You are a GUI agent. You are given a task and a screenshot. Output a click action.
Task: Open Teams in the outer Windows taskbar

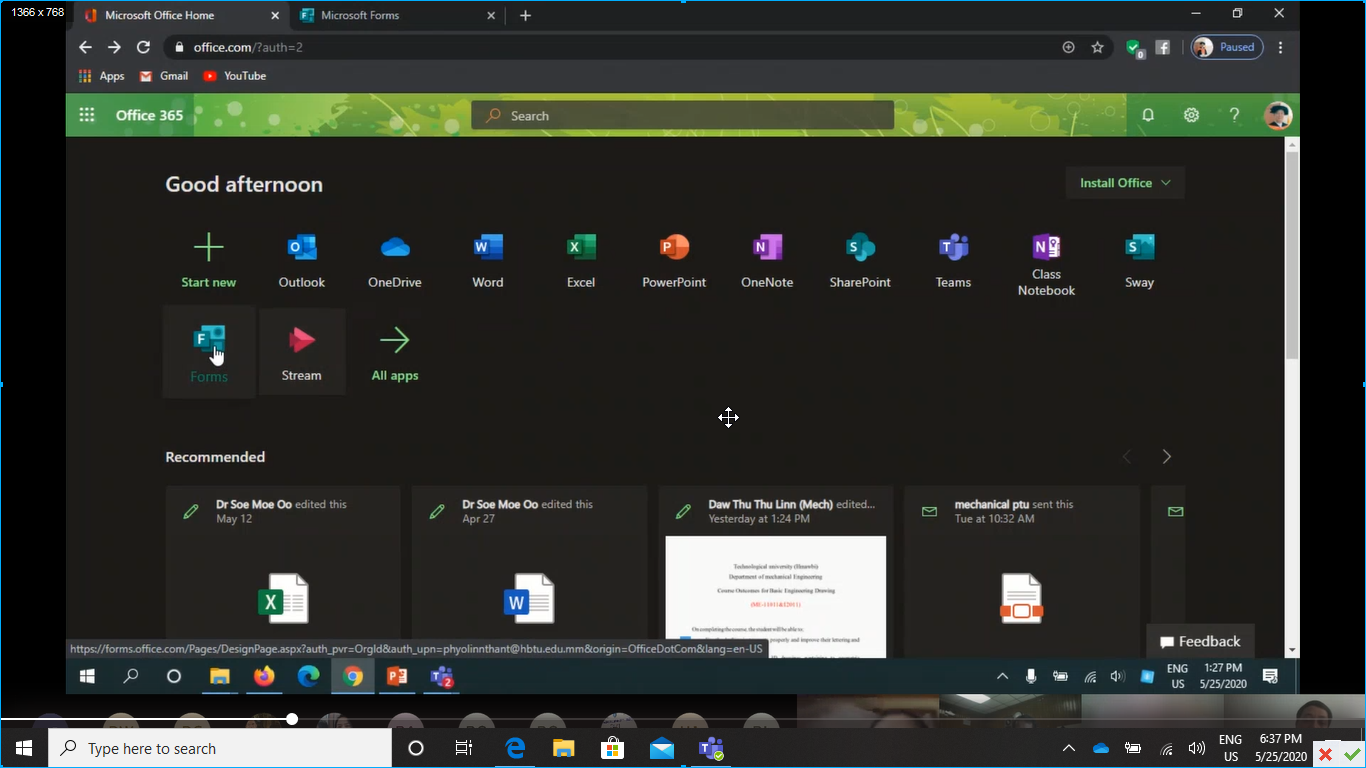(x=711, y=748)
